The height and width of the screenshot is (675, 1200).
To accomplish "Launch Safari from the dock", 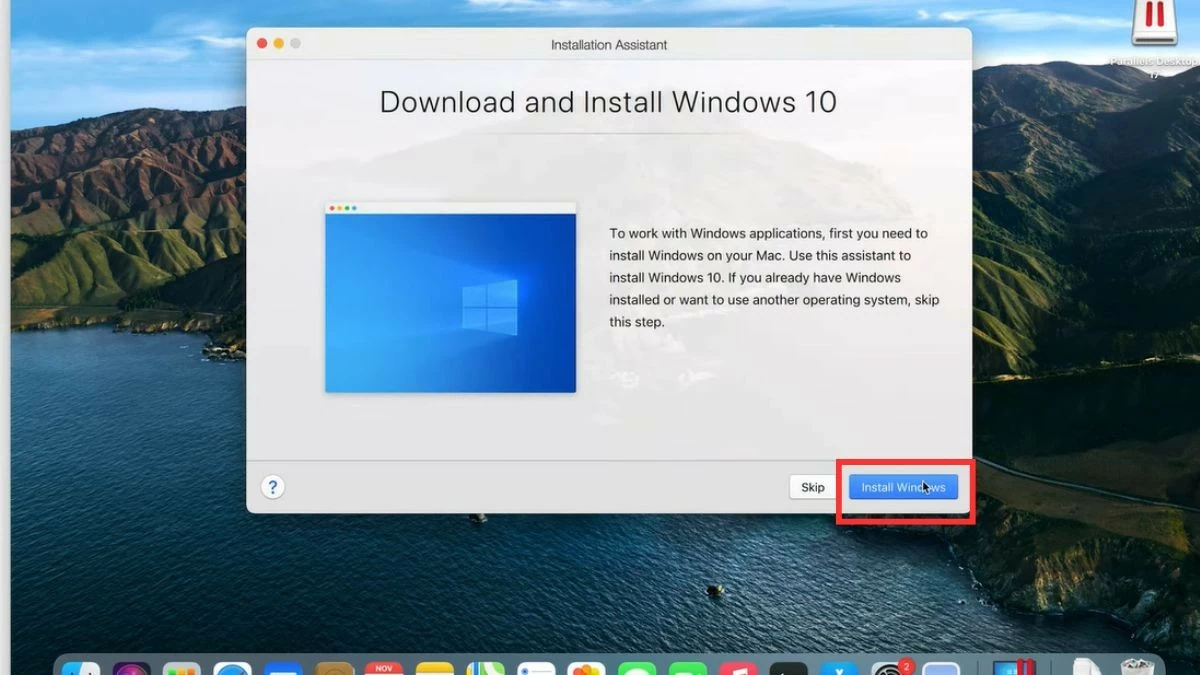I will coord(233,669).
